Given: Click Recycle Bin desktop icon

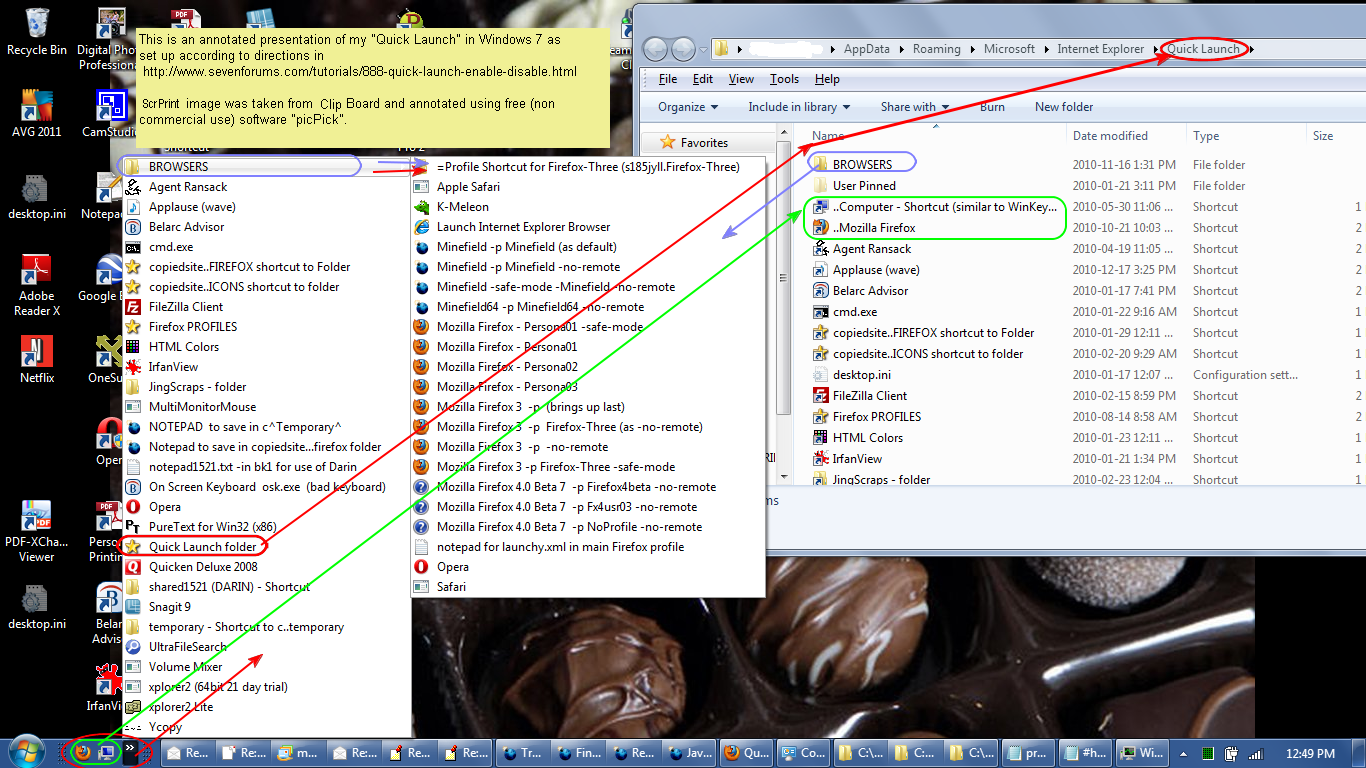Looking at the screenshot, I should tap(37, 31).
